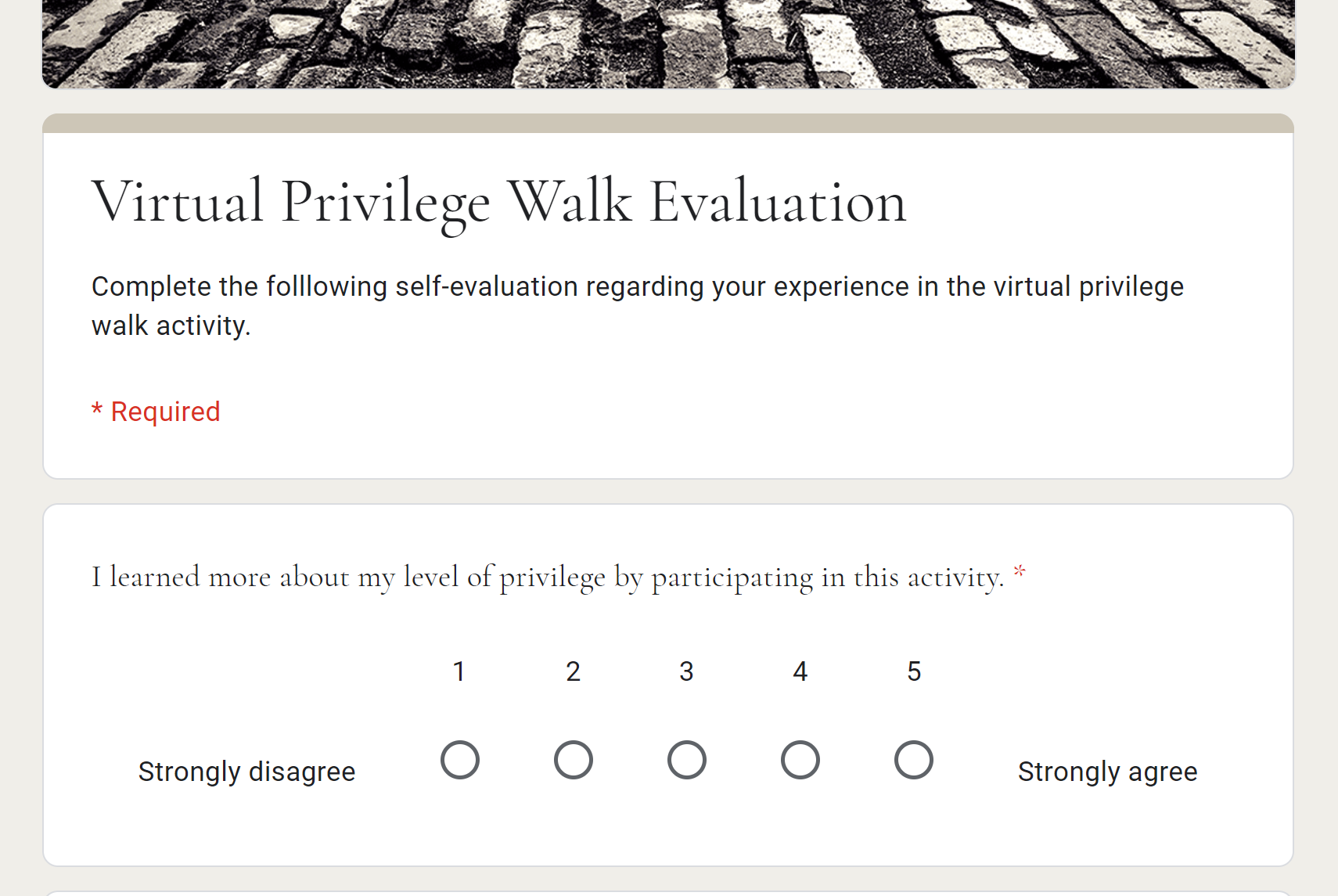1338x896 pixels.
Task: Click the number 1 scale label
Action: pos(460,671)
